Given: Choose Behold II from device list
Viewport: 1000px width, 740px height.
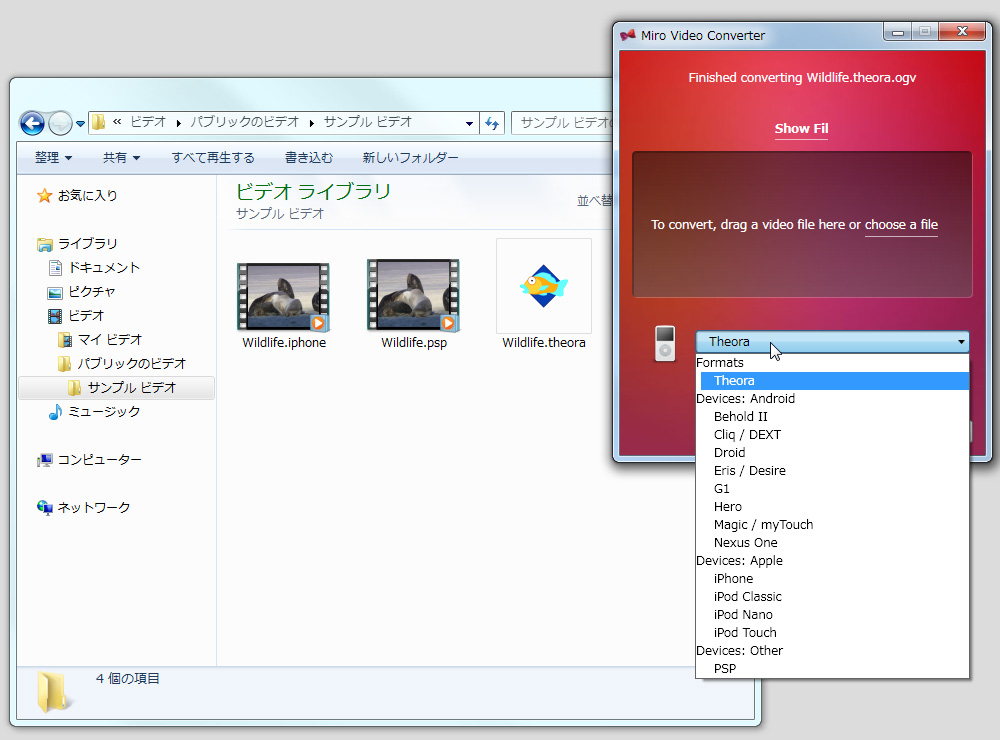Looking at the screenshot, I should pyautogui.click(x=834, y=417).
